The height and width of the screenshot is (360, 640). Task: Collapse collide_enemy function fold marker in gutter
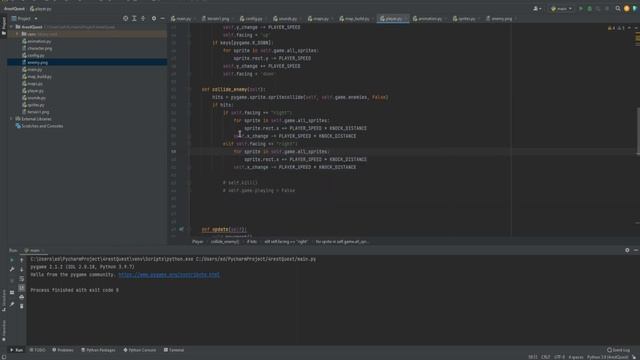coord(189,89)
